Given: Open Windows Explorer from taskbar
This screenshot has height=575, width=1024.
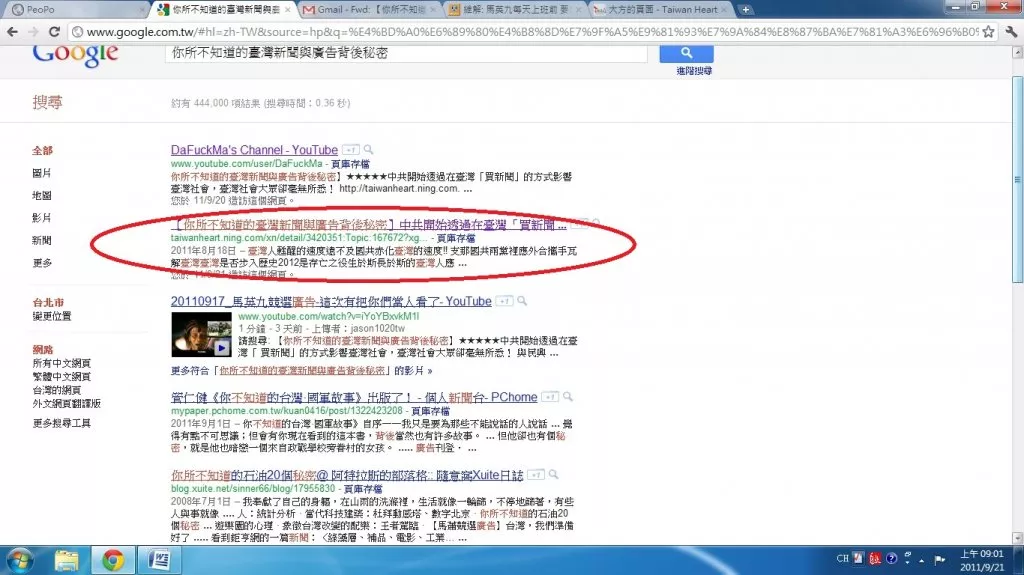Looking at the screenshot, I should [66, 561].
